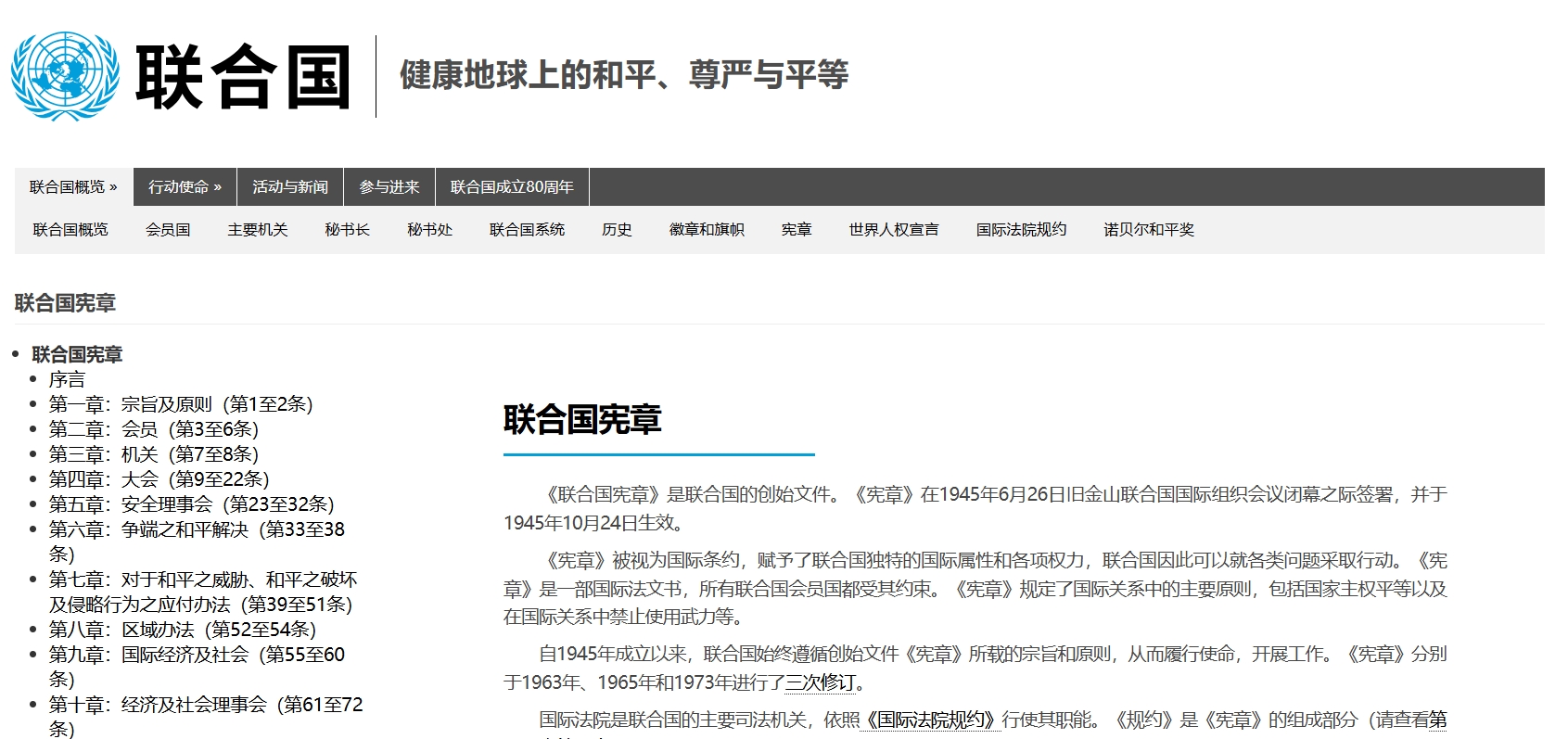Open 第一章：宗旨及原则 in the sidebar
Screen dimensions: 1568x739
(181, 404)
